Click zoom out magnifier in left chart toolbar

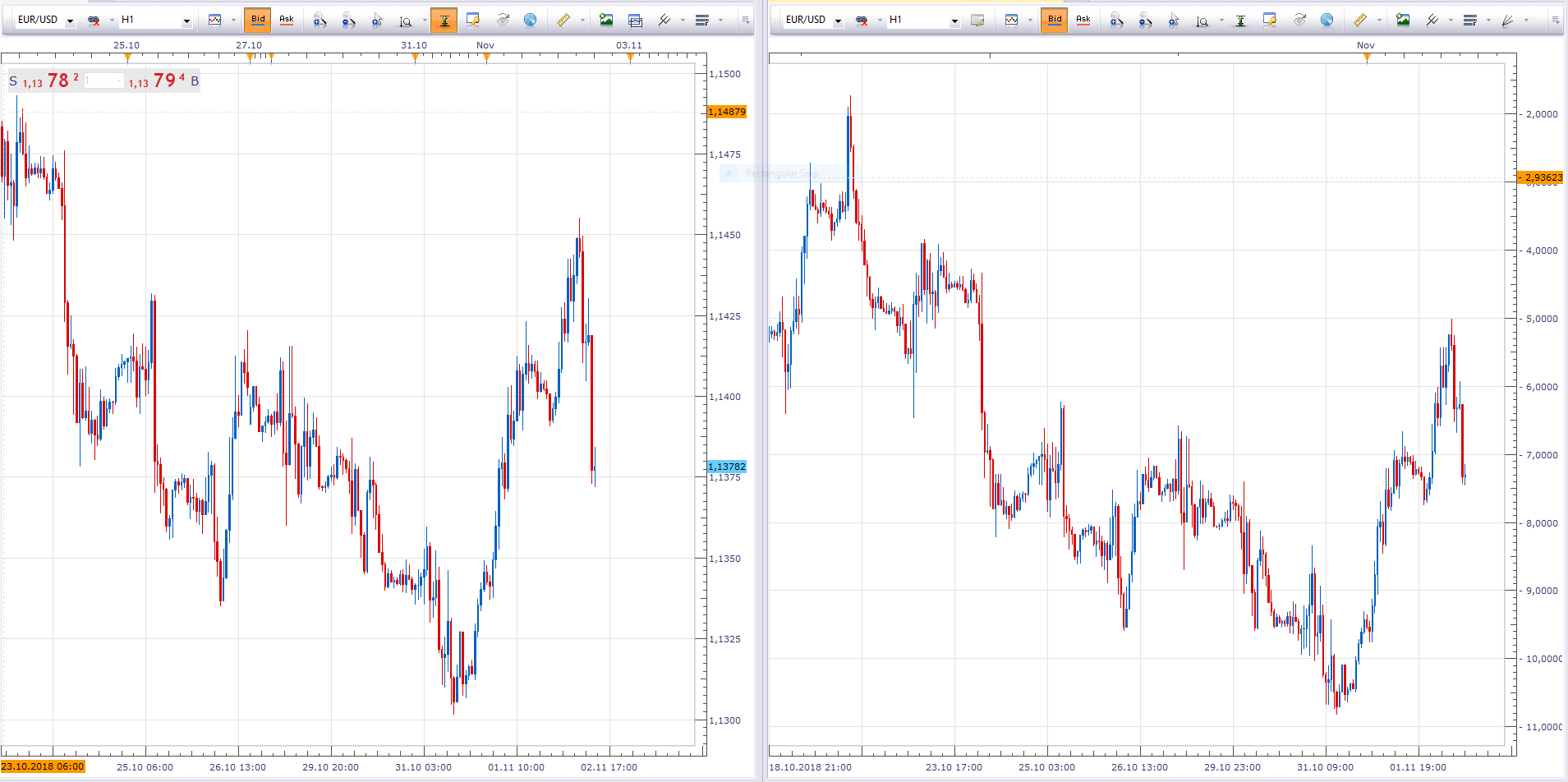tap(348, 20)
